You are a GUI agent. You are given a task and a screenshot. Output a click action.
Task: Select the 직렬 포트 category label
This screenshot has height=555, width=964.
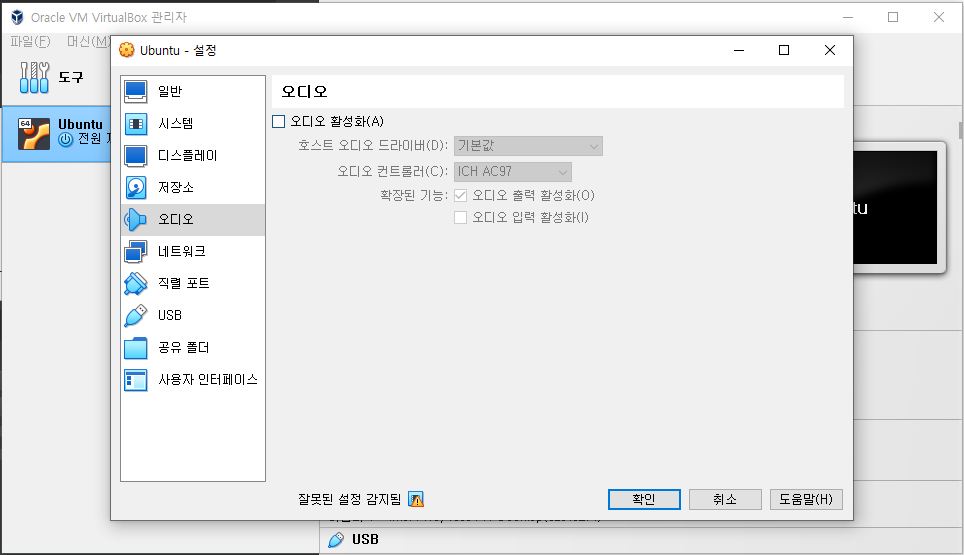coord(184,283)
